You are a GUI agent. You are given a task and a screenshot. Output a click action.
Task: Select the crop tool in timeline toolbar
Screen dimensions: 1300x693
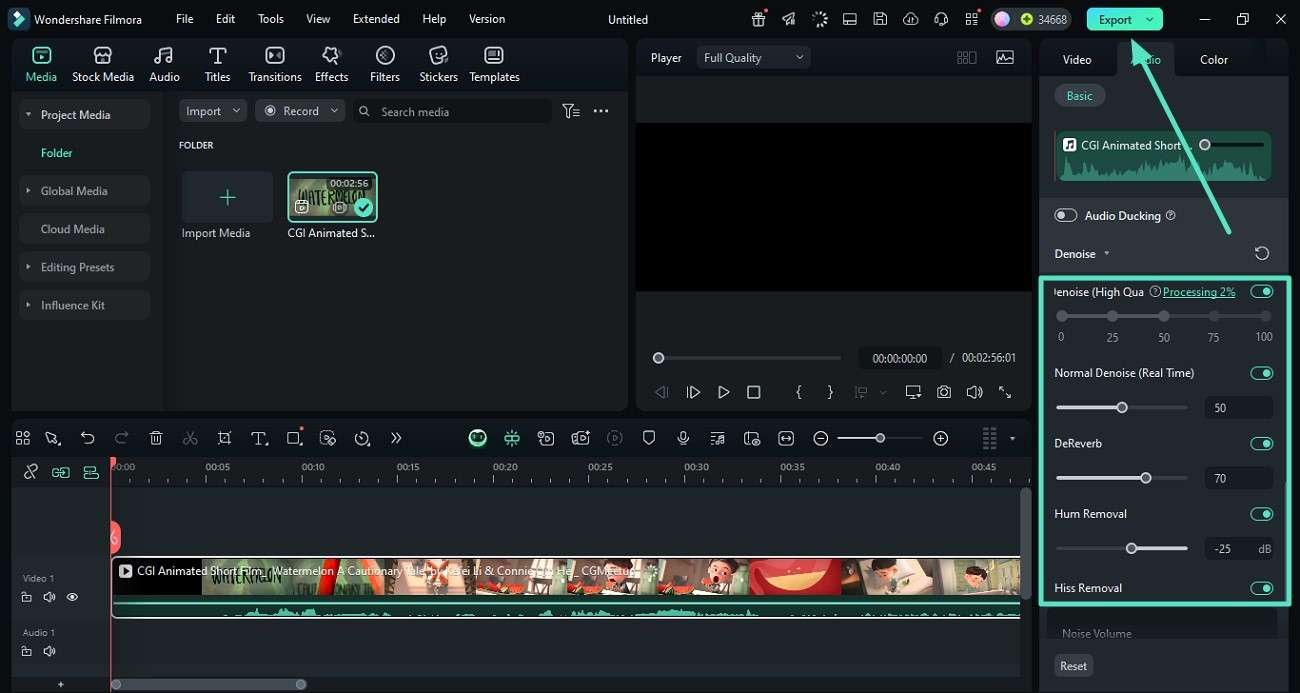click(x=224, y=438)
